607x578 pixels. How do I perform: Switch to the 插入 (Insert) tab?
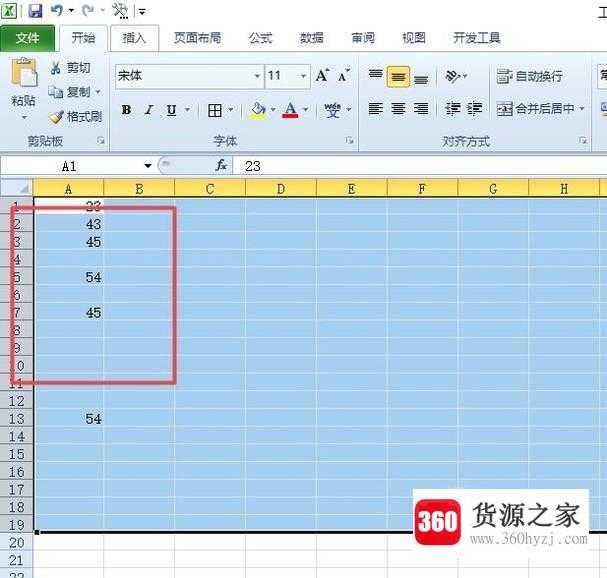point(134,38)
